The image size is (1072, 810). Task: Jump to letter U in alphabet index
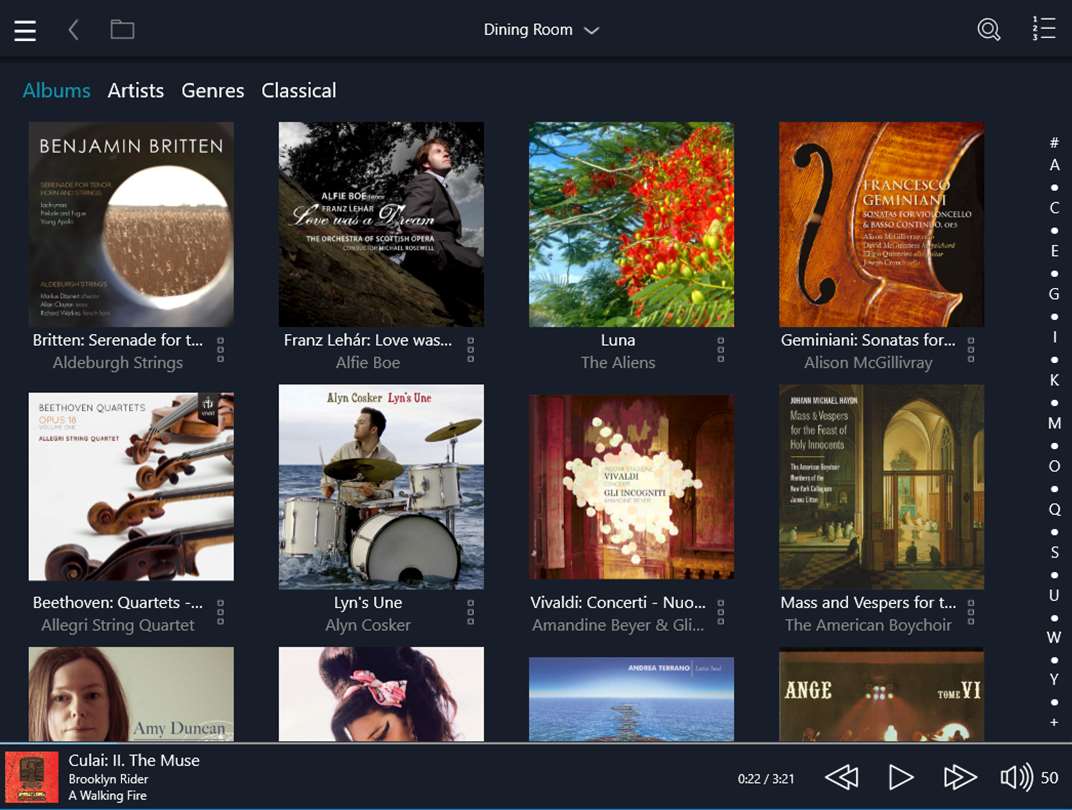click(1054, 595)
